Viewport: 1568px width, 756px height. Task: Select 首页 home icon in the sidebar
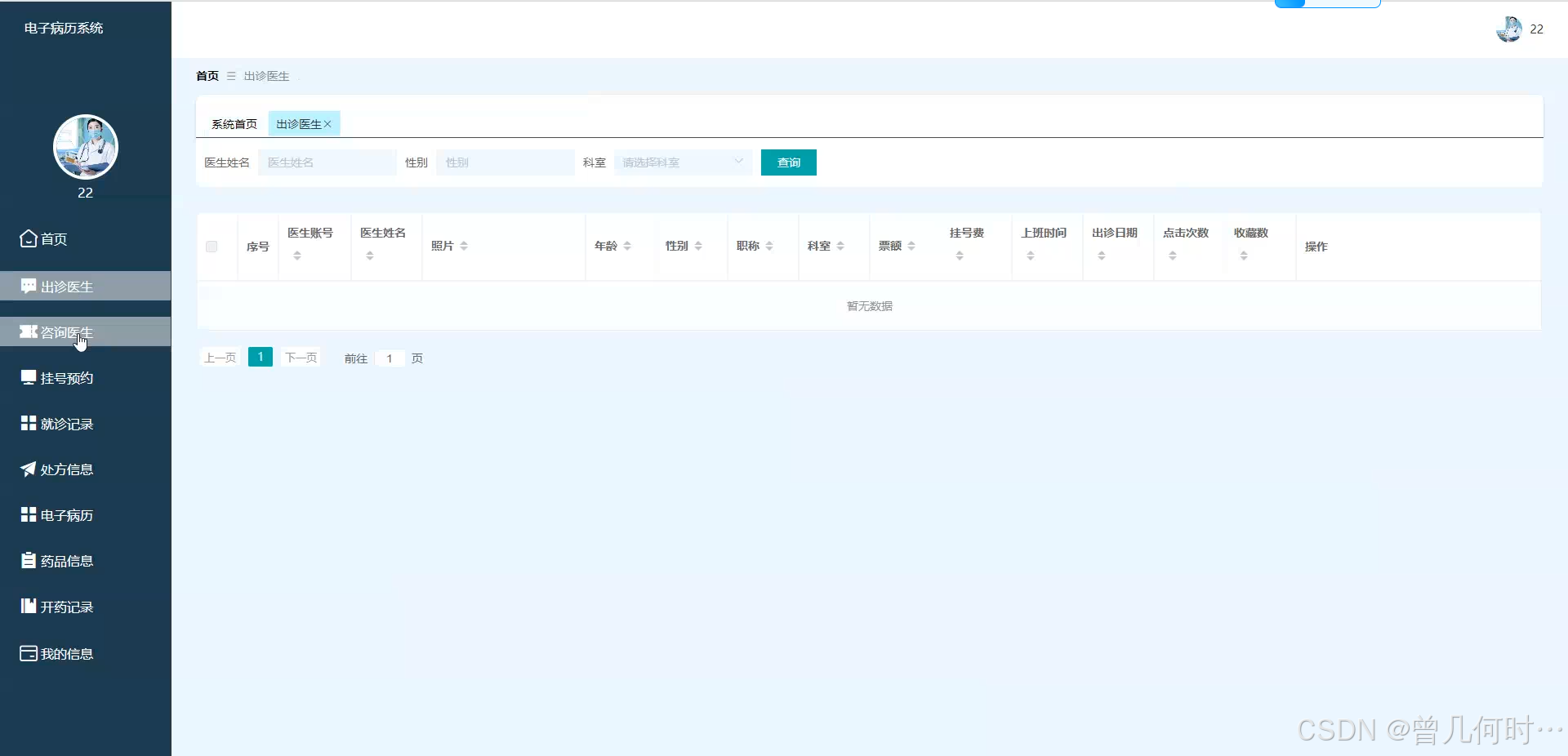pos(28,238)
